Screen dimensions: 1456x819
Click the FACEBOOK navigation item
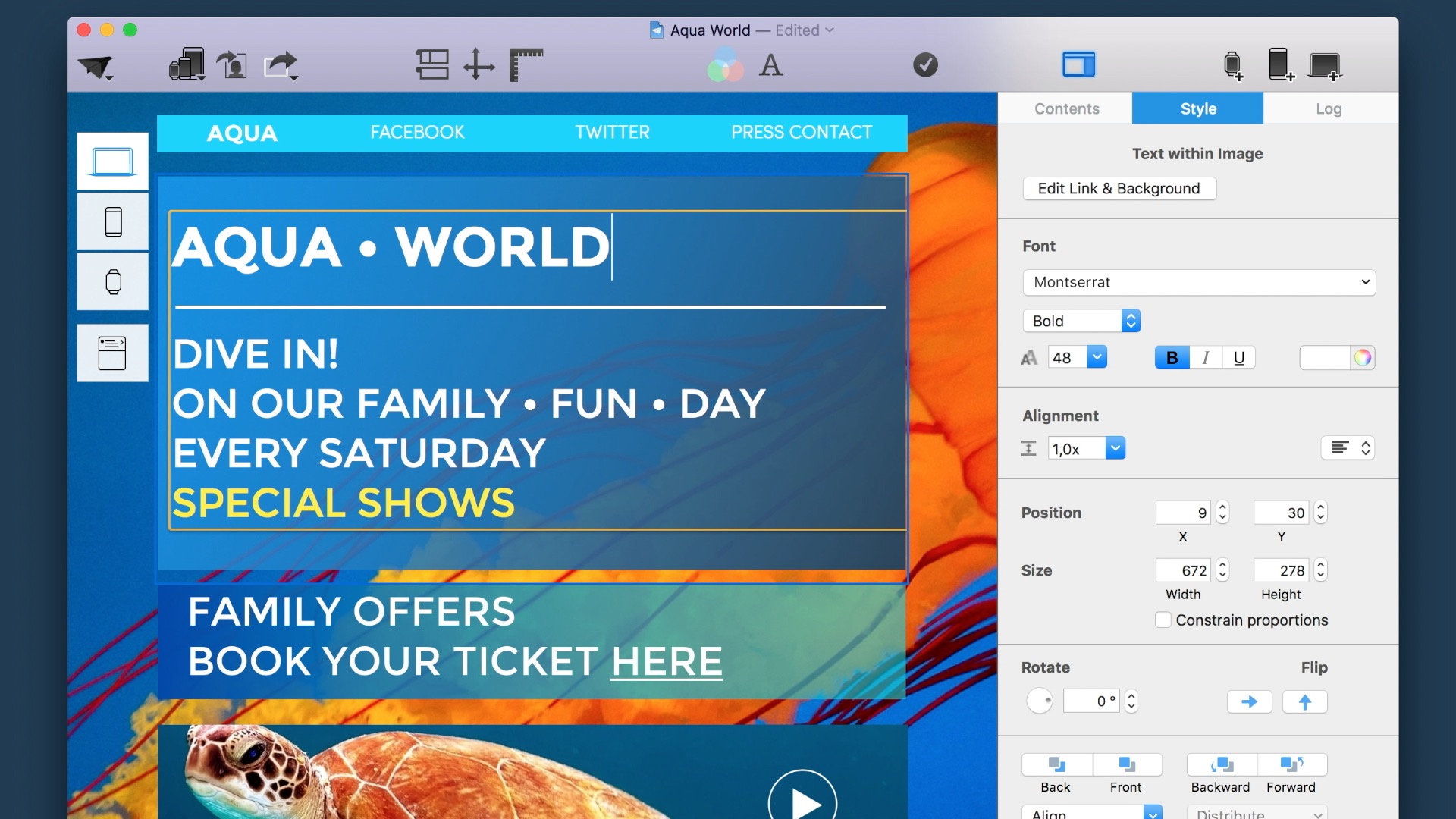click(417, 133)
